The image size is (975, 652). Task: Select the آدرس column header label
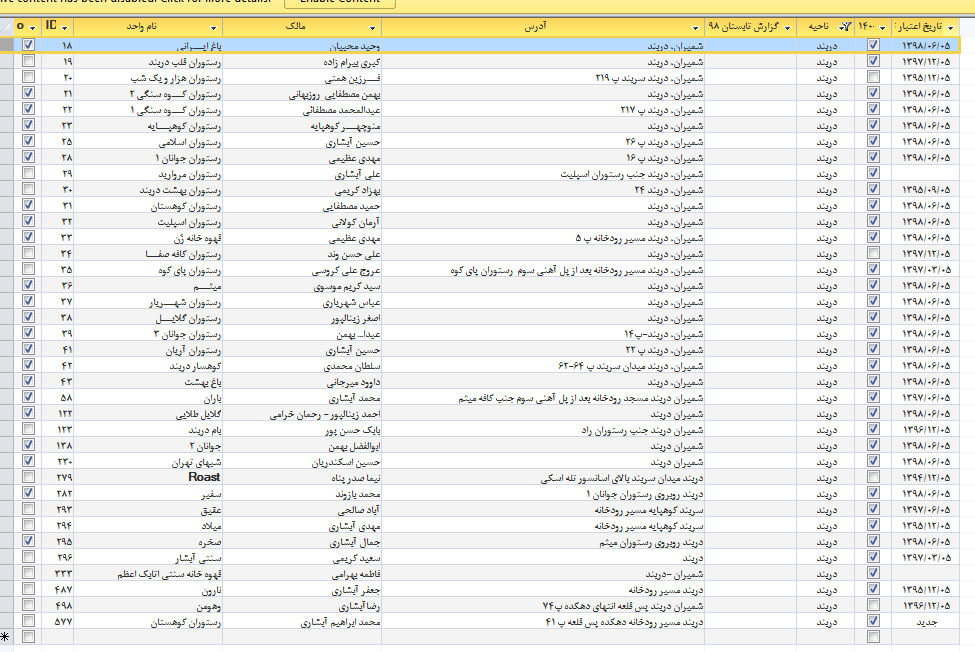click(535, 27)
